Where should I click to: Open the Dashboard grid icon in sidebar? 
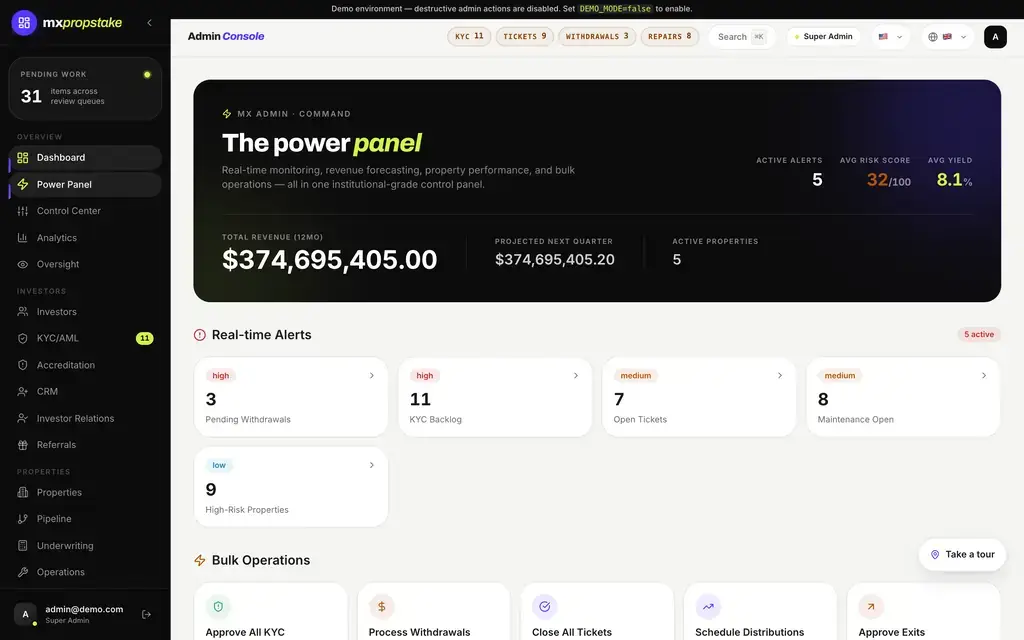pyautogui.click(x=23, y=157)
